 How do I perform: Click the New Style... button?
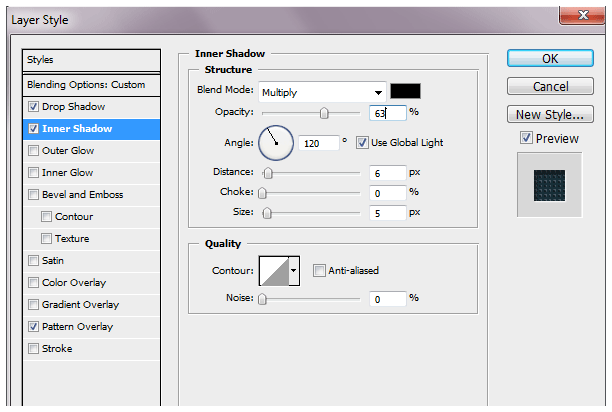[550, 114]
